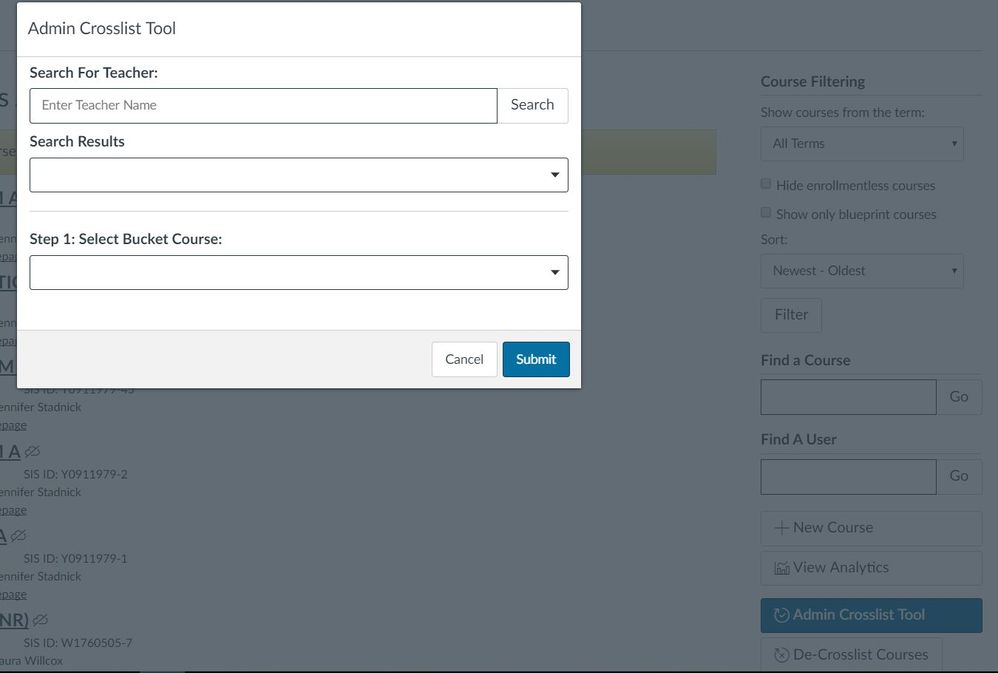Enable Hide enrollmentless courses checkbox
This screenshot has height=673, width=998.
pyautogui.click(x=766, y=184)
